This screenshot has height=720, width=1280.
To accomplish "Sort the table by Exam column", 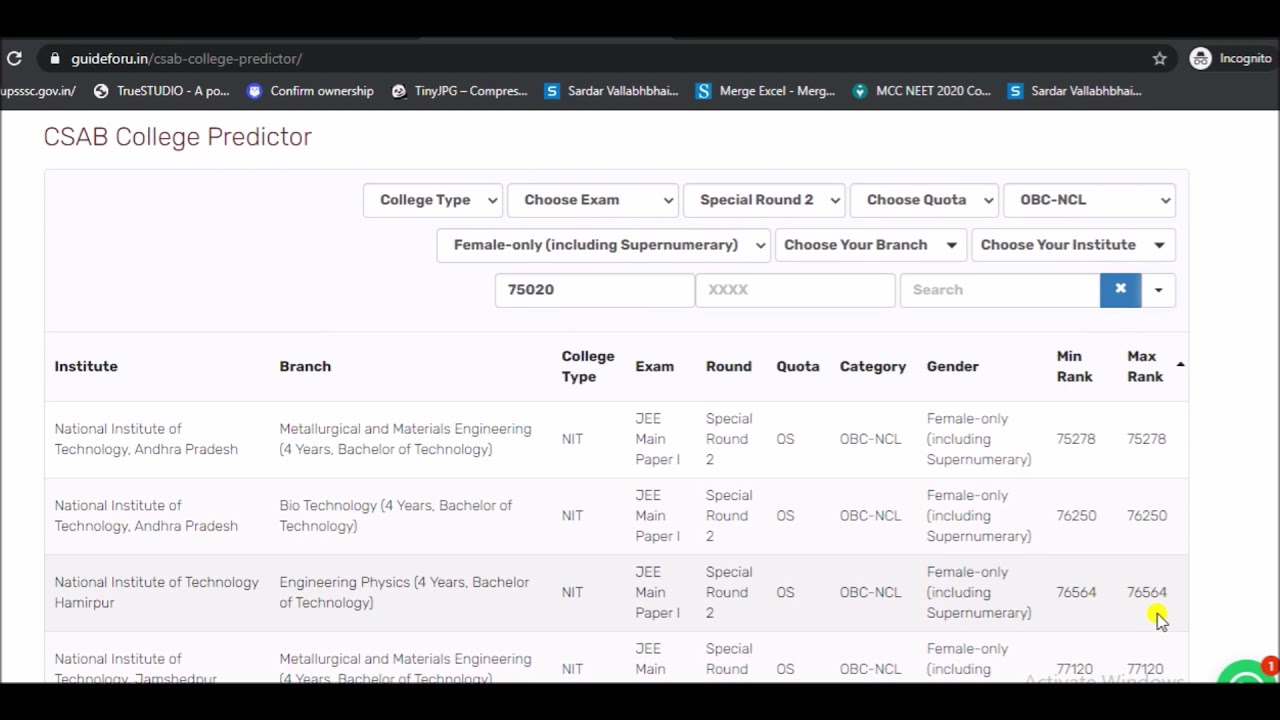I will click(655, 367).
